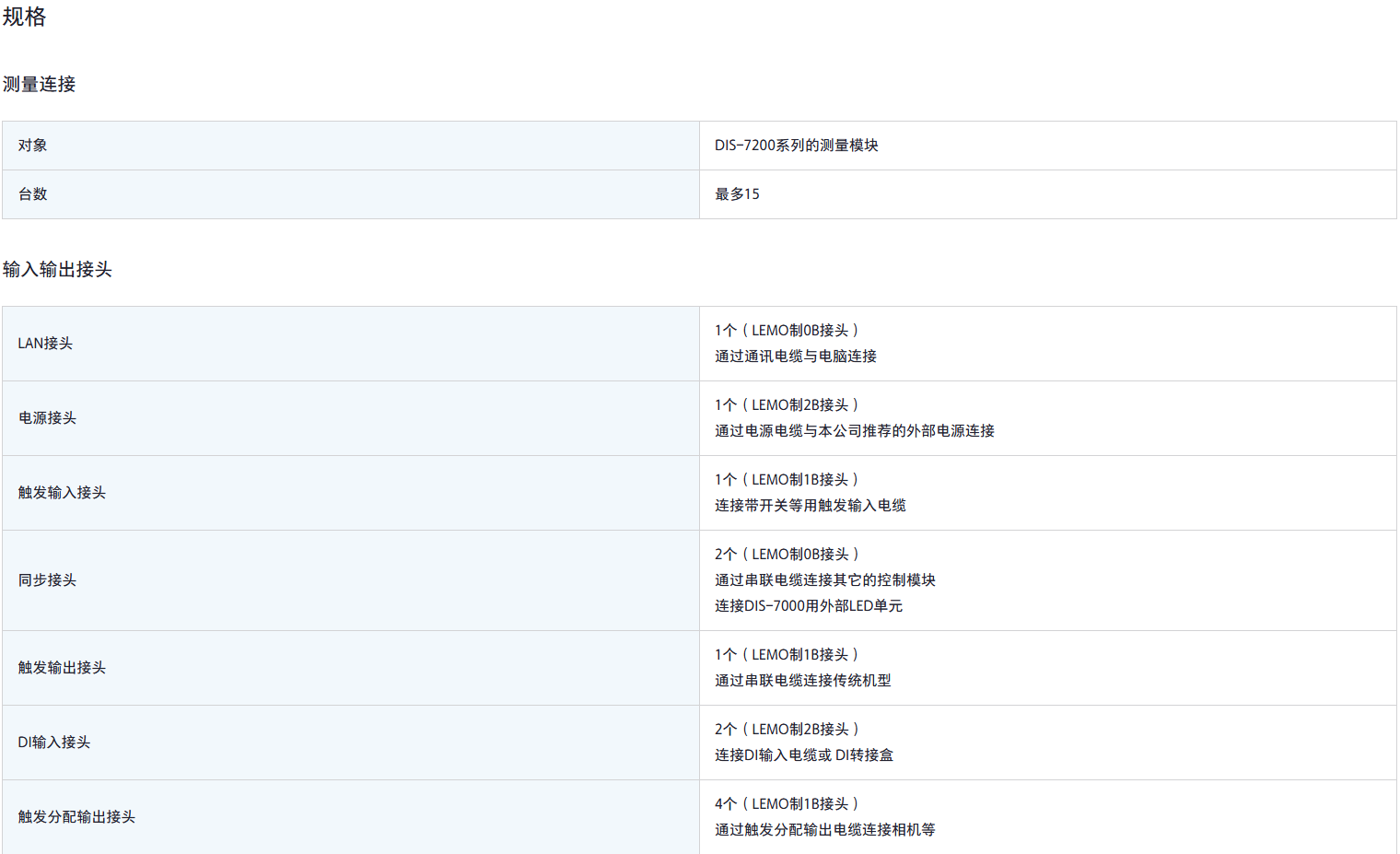Click the 规格 page heading
Image resolution: width=1400 pixels, height=854 pixels.
24,18
